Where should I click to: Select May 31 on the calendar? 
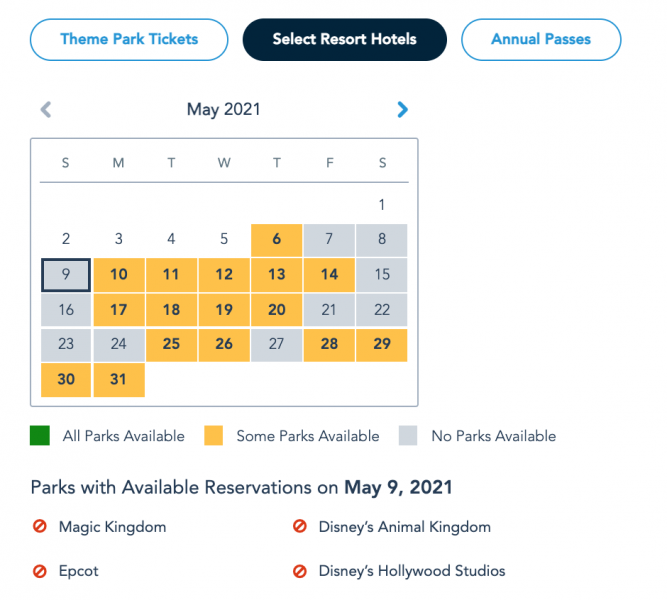coord(119,380)
